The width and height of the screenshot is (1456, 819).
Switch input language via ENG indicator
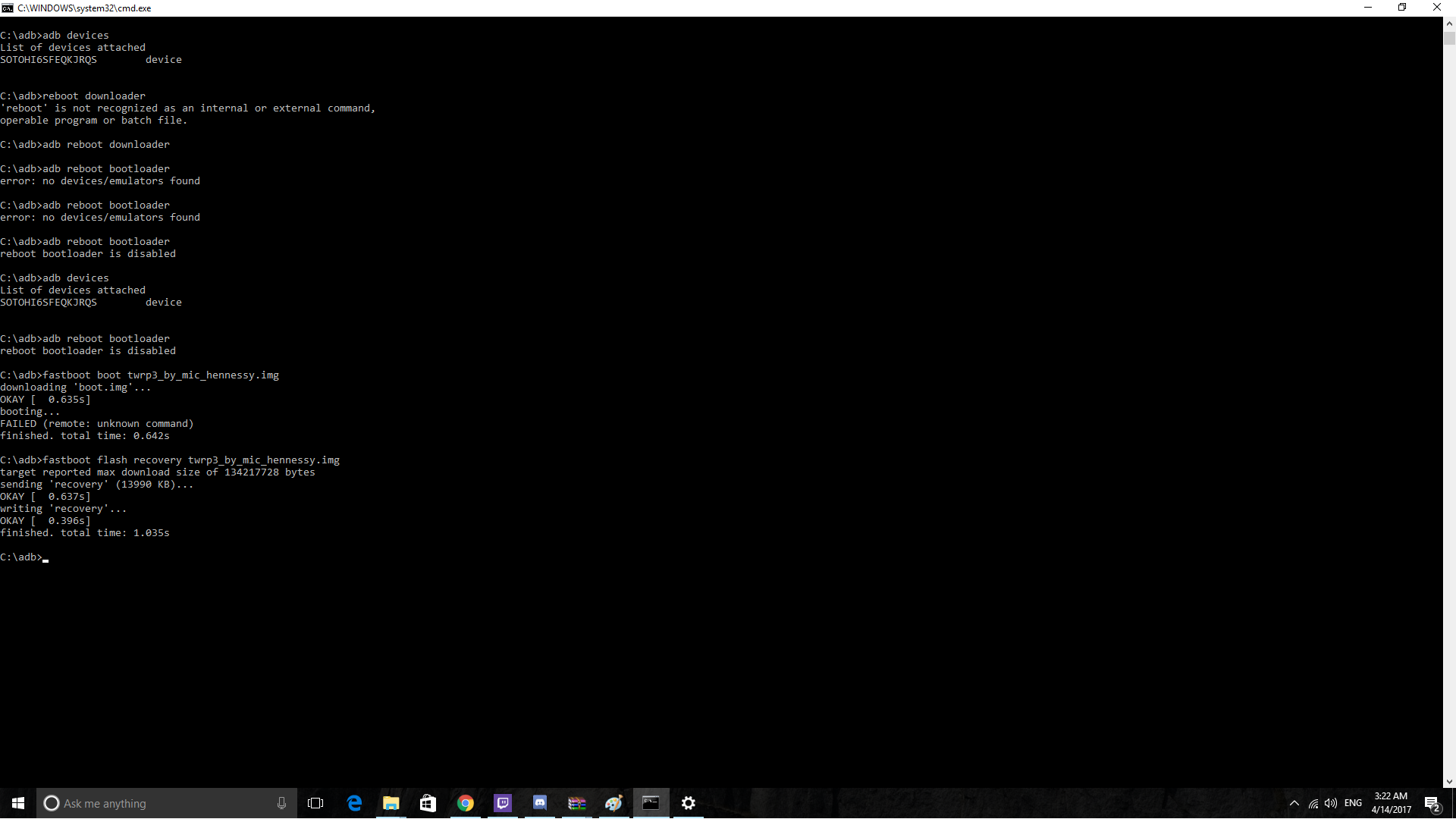point(1353,803)
